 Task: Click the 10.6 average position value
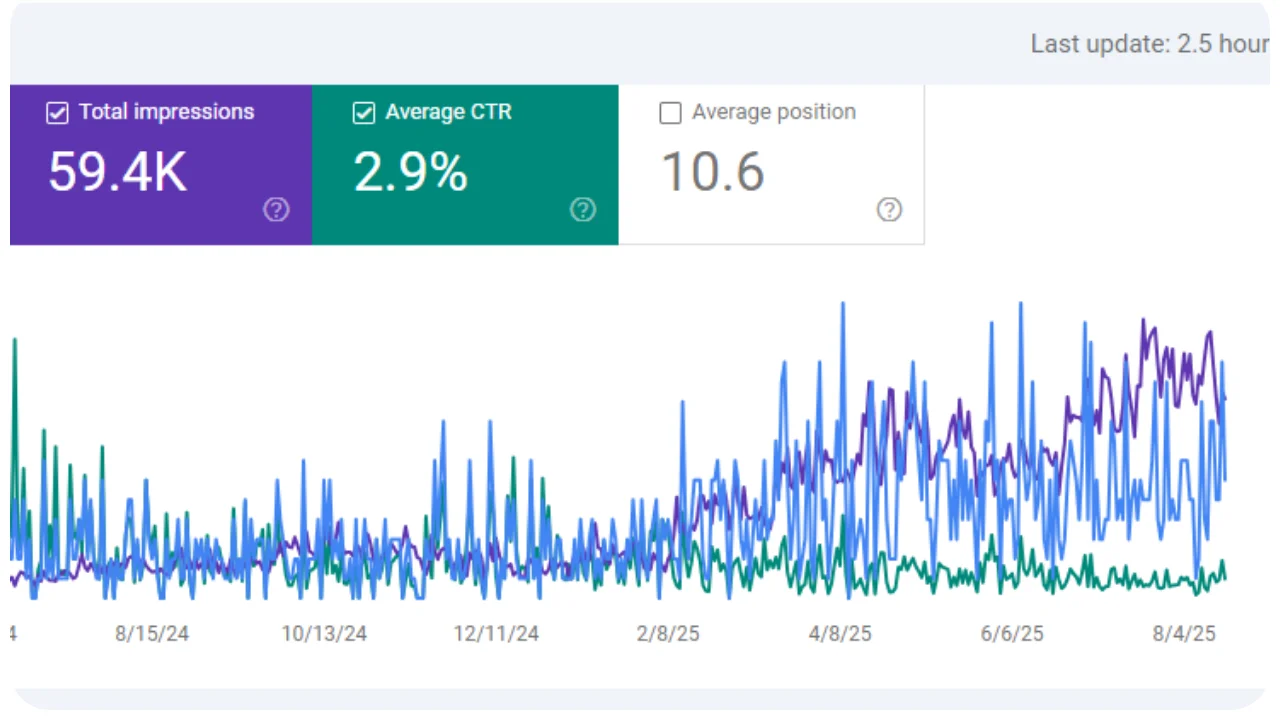(713, 172)
